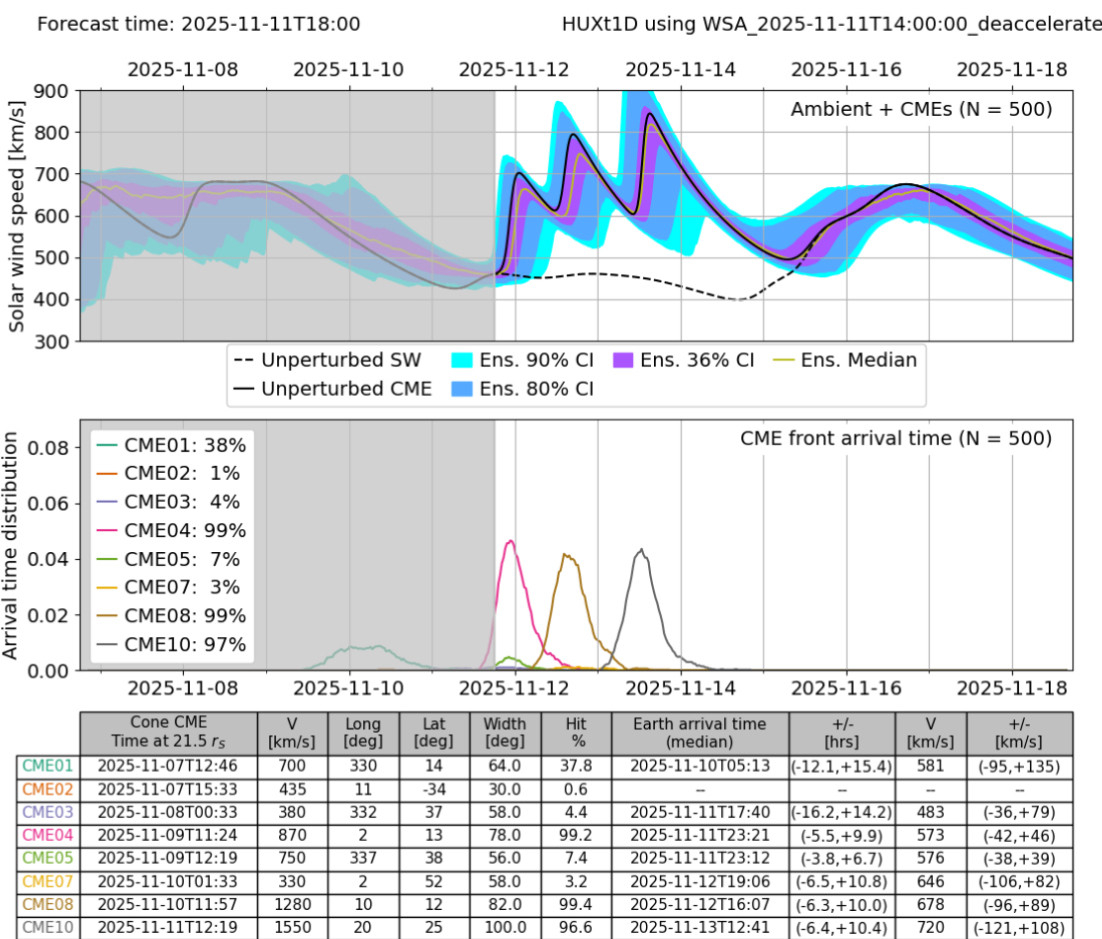Toggle the CME10: 97% legend entry

click(172, 645)
